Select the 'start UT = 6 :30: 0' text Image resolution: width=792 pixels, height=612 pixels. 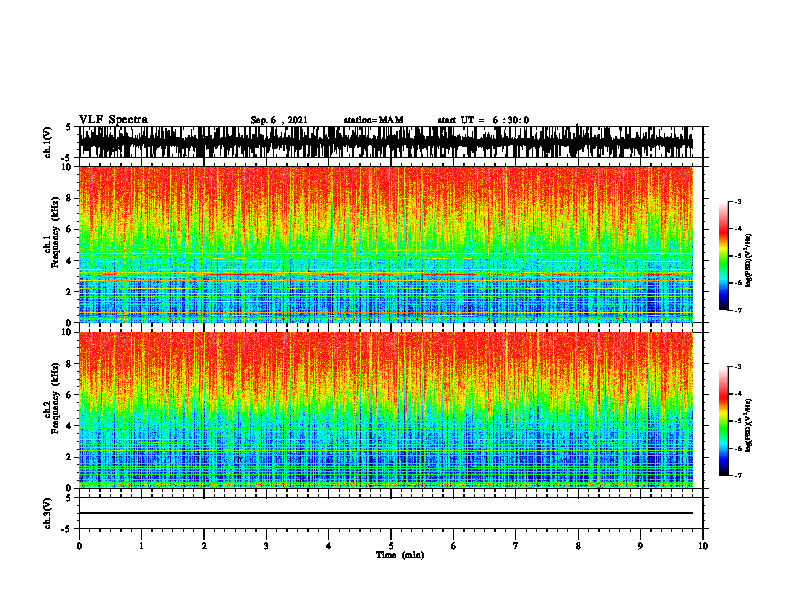coord(483,120)
